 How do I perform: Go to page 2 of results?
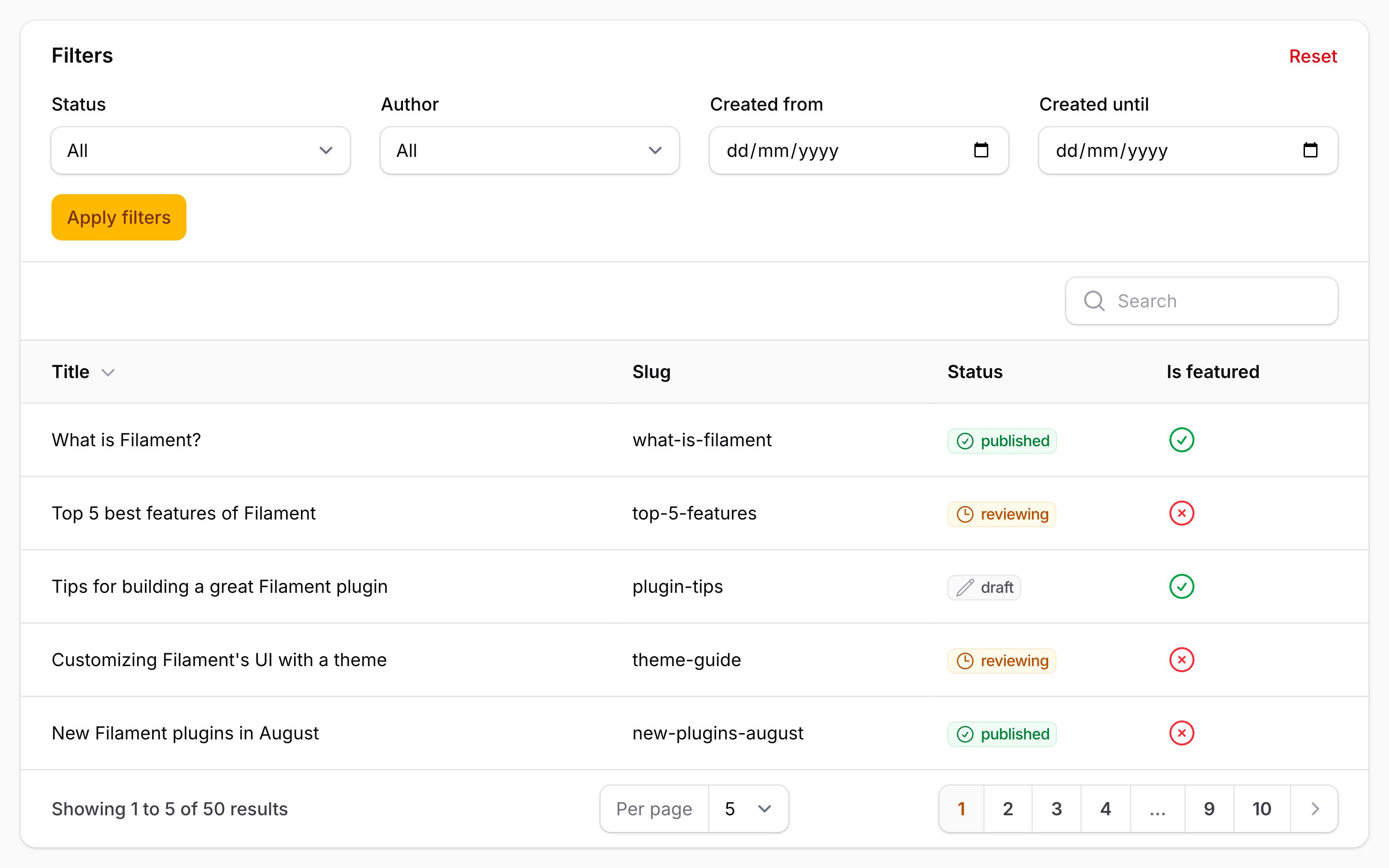coord(1008,809)
